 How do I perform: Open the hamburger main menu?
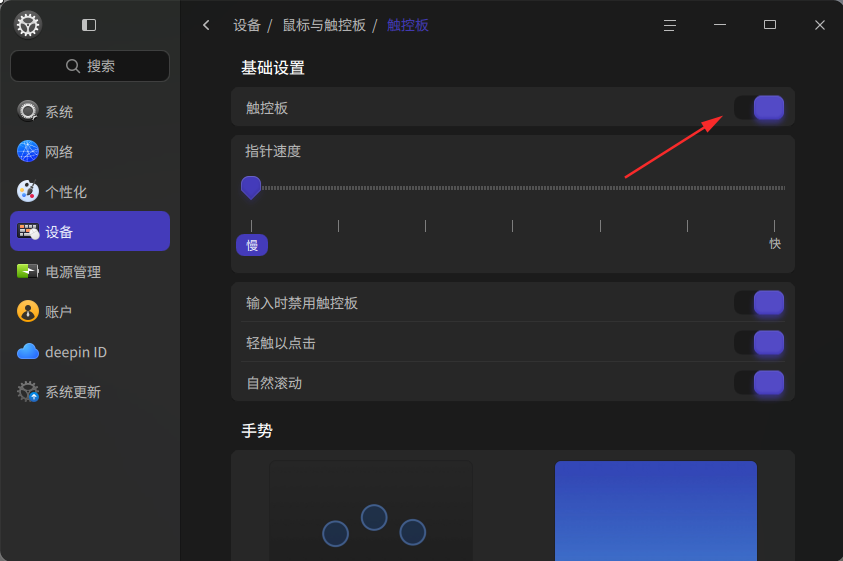click(669, 25)
